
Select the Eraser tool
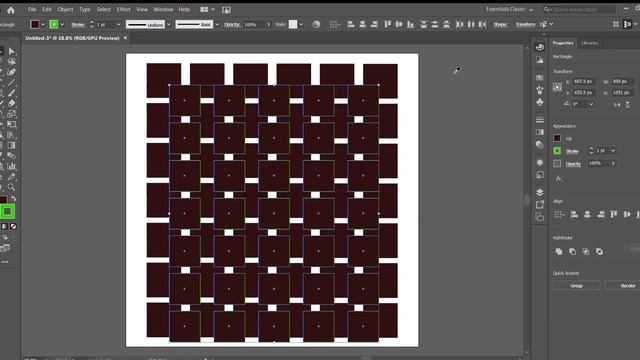(11, 103)
